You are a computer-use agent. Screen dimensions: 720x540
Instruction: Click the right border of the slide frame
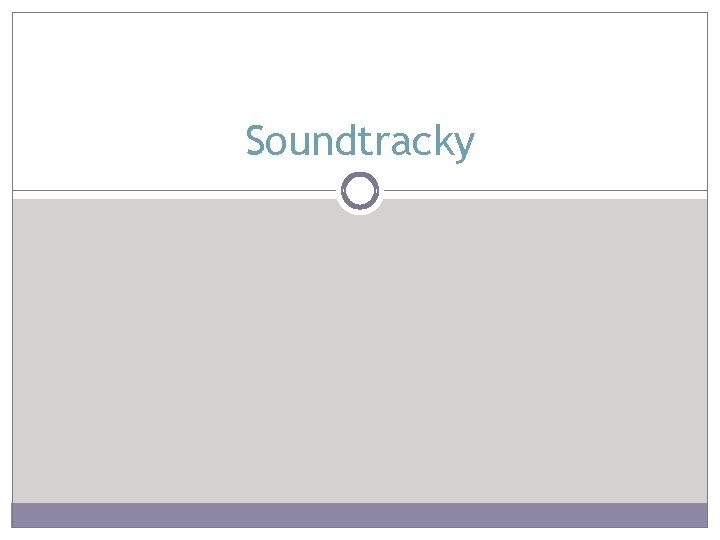(x=708, y=257)
